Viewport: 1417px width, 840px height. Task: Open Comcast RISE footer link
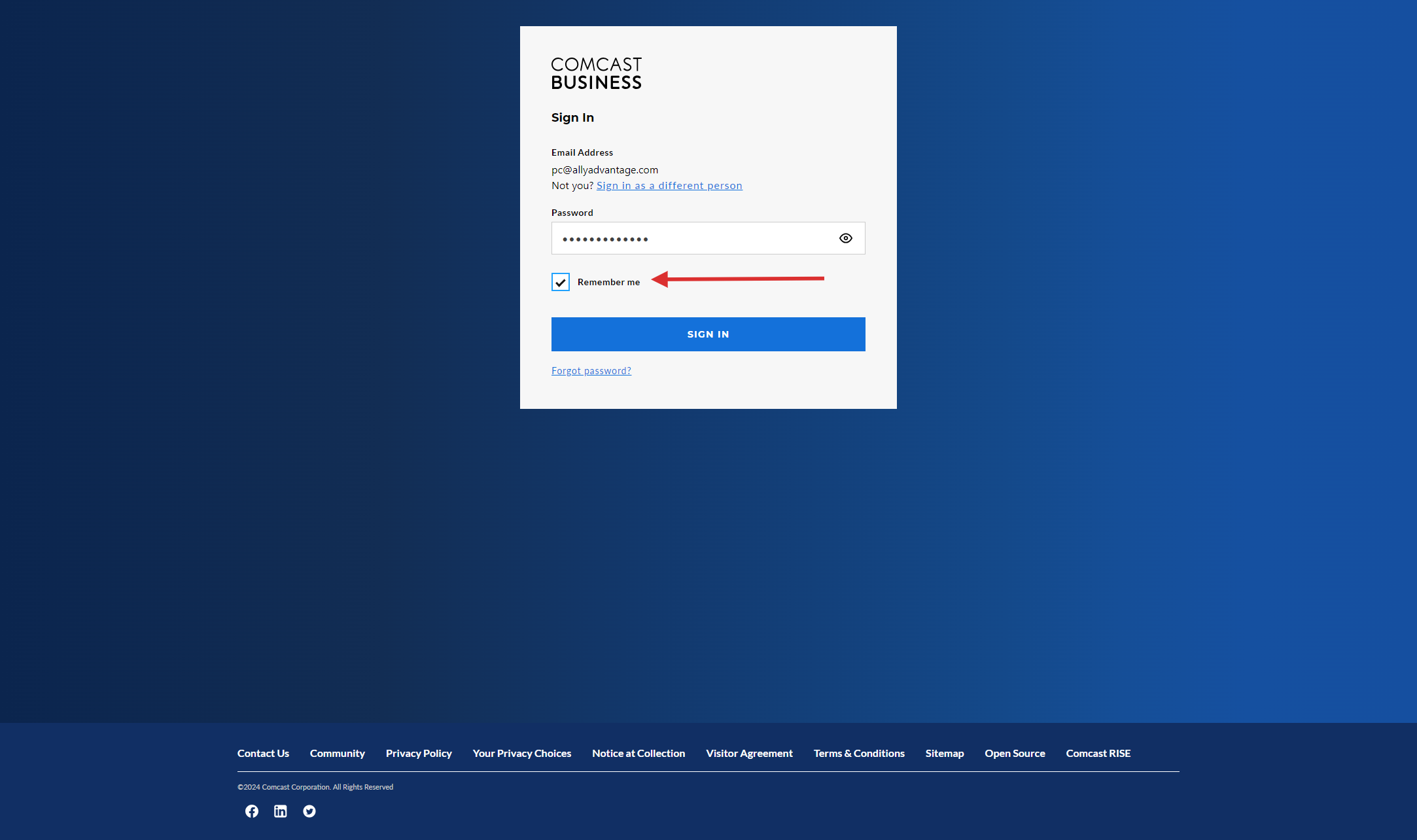pyautogui.click(x=1098, y=754)
